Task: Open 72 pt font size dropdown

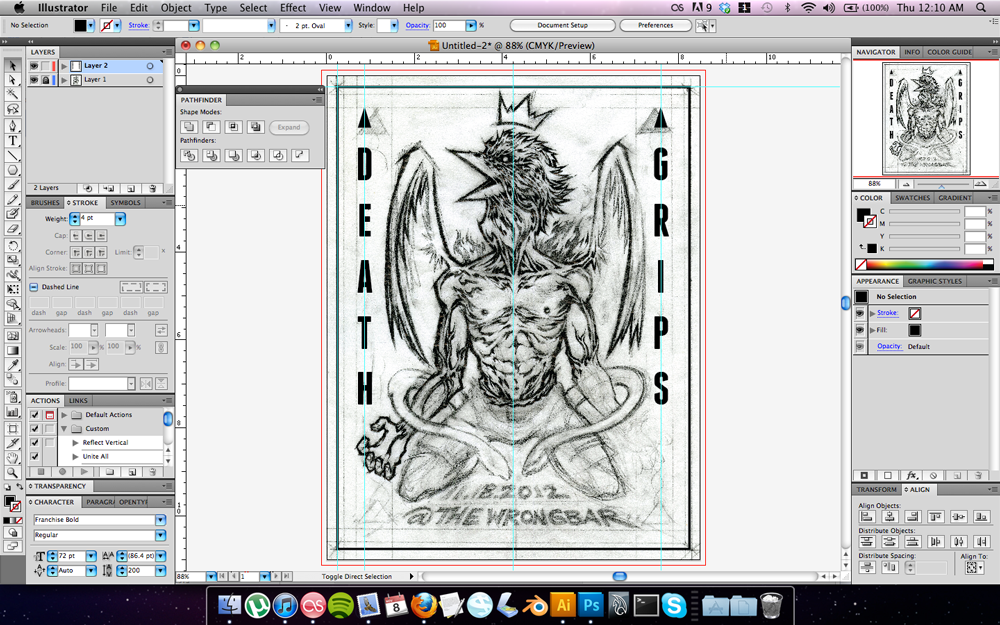Action: pyautogui.click(x=91, y=556)
